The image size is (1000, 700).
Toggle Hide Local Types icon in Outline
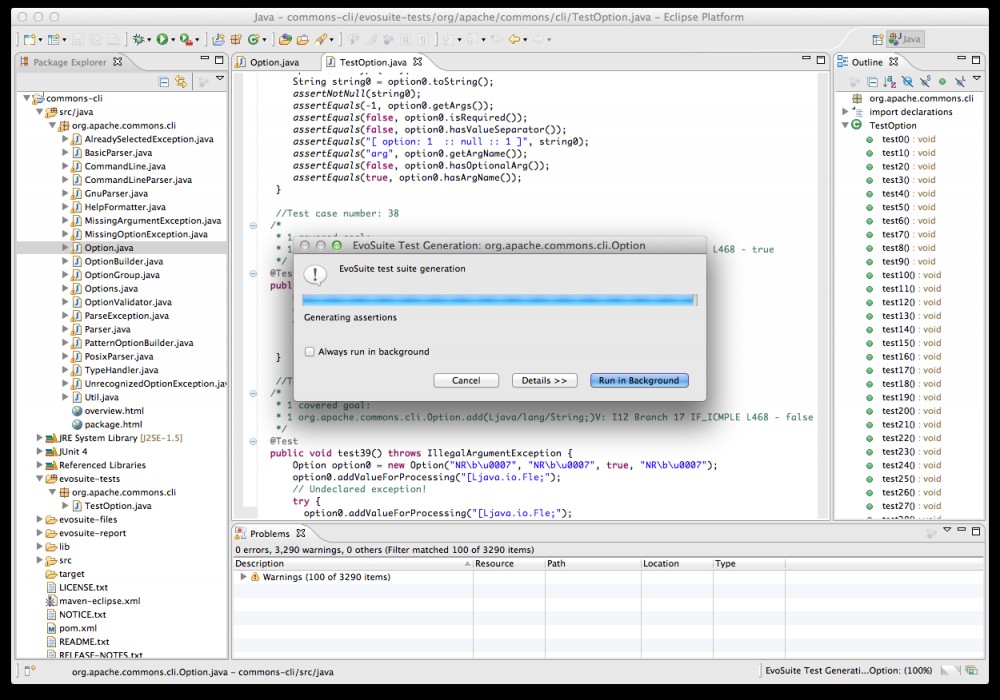[958, 82]
